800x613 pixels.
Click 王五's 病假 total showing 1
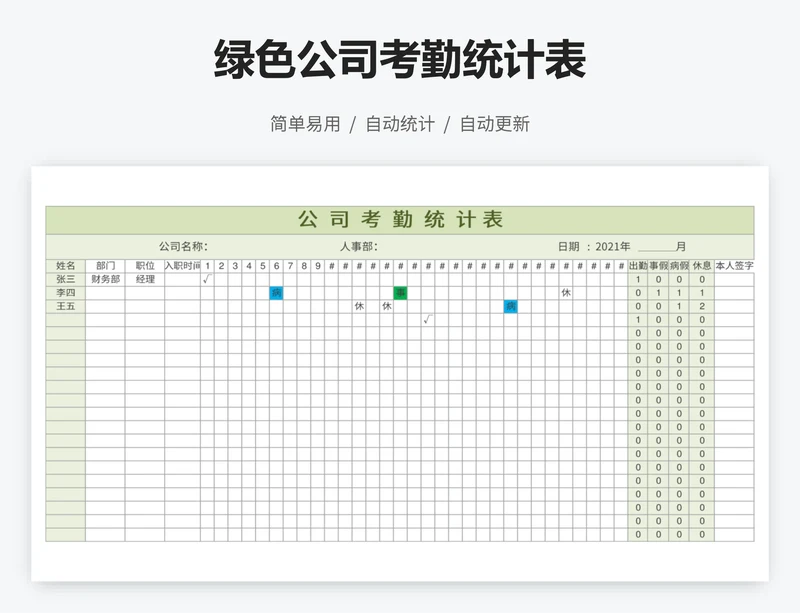click(679, 306)
